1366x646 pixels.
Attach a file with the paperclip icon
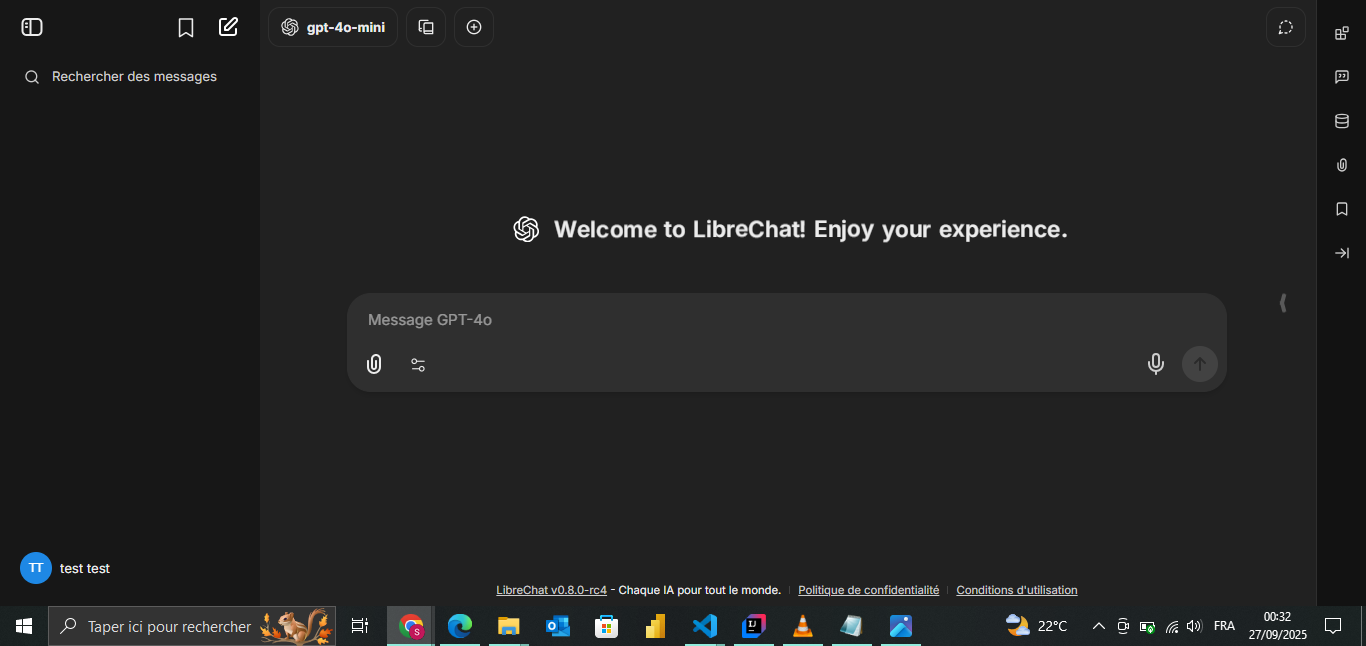point(374,364)
